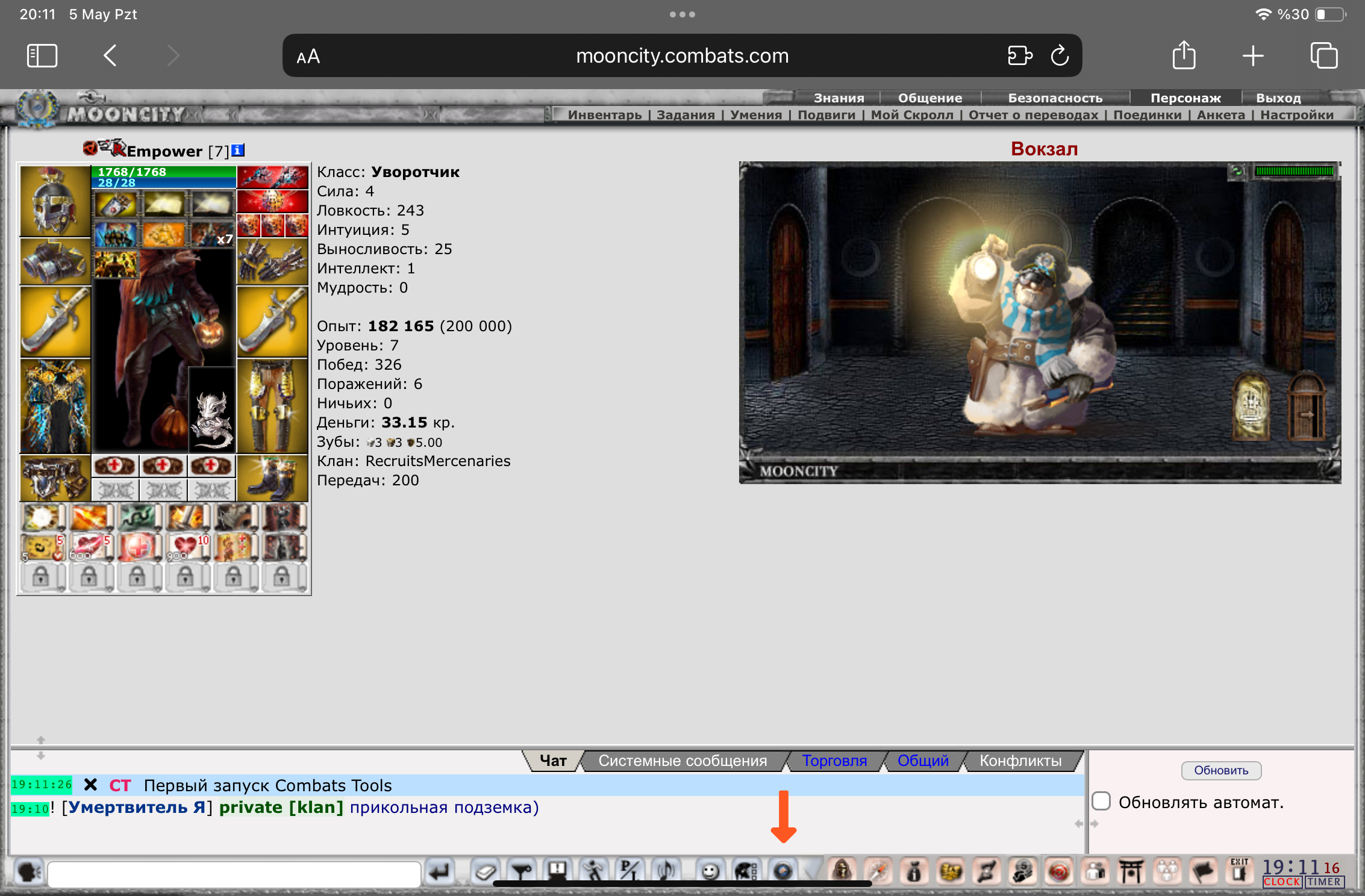Screen dimensions: 1365x896
Task: Click the EXIT door icon
Action: pos(1239,870)
